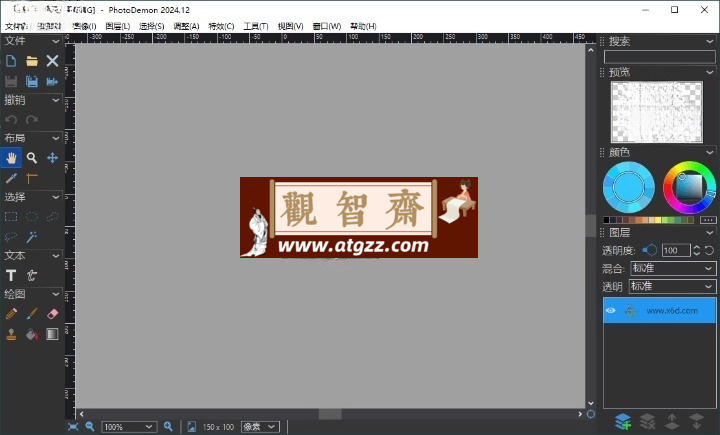Select the Gradient tool

[x=52, y=334]
